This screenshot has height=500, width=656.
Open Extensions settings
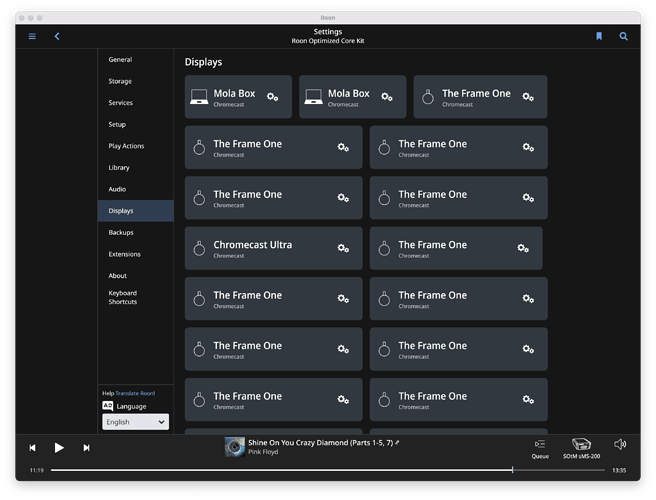(136, 254)
